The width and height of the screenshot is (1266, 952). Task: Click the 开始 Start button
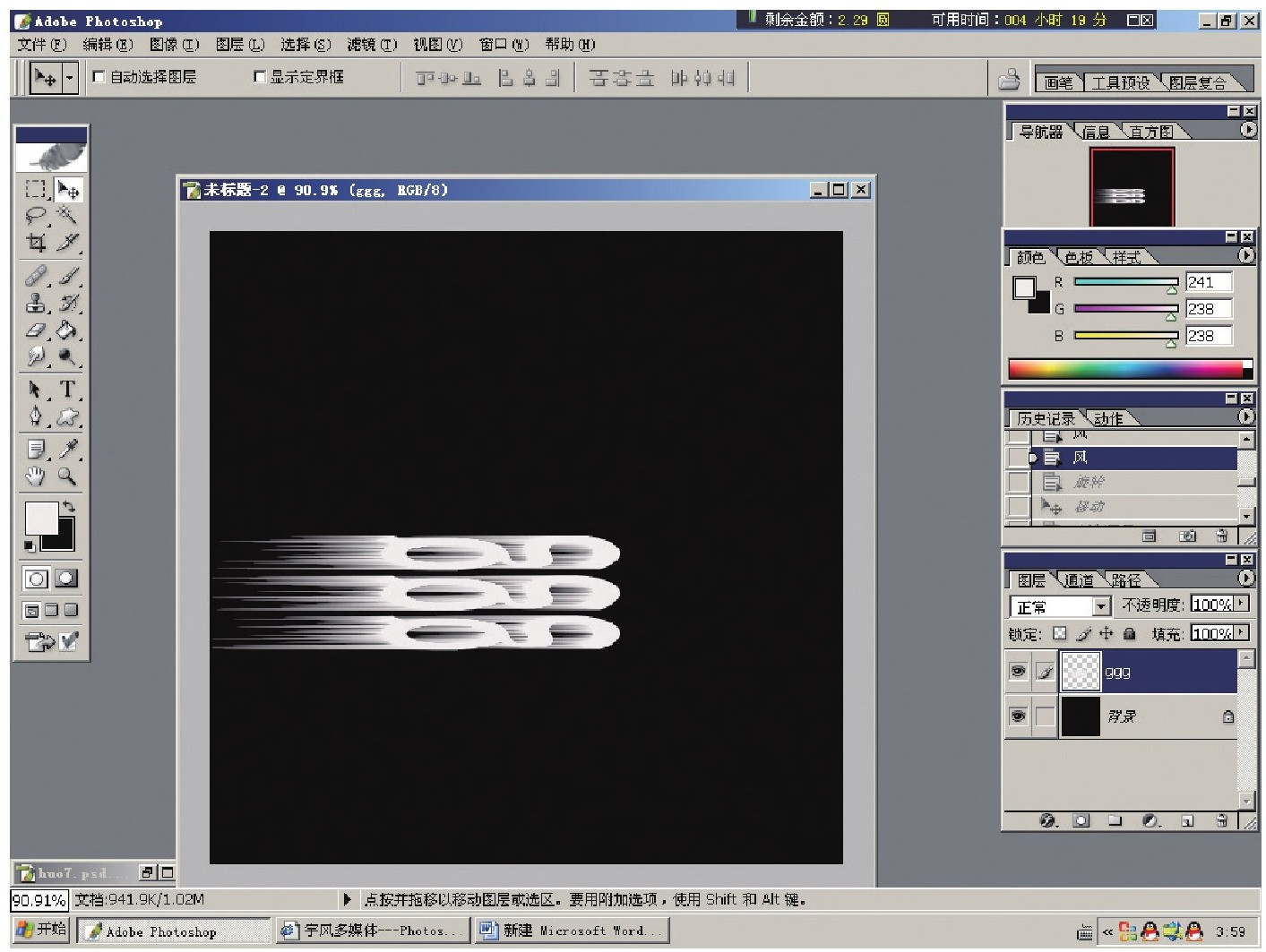(x=41, y=930)
